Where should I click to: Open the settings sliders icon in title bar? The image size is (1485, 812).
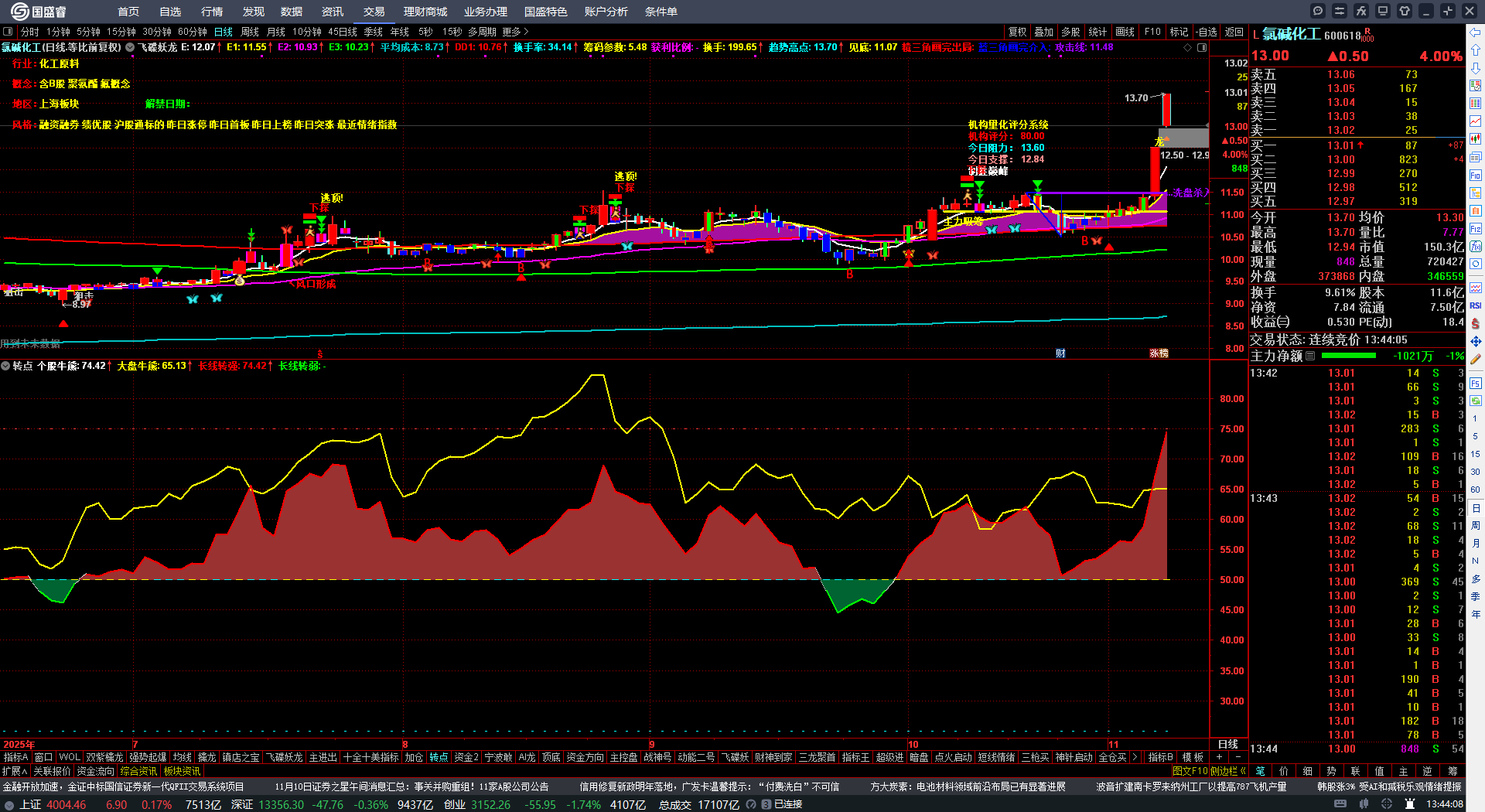[1340, 11]
